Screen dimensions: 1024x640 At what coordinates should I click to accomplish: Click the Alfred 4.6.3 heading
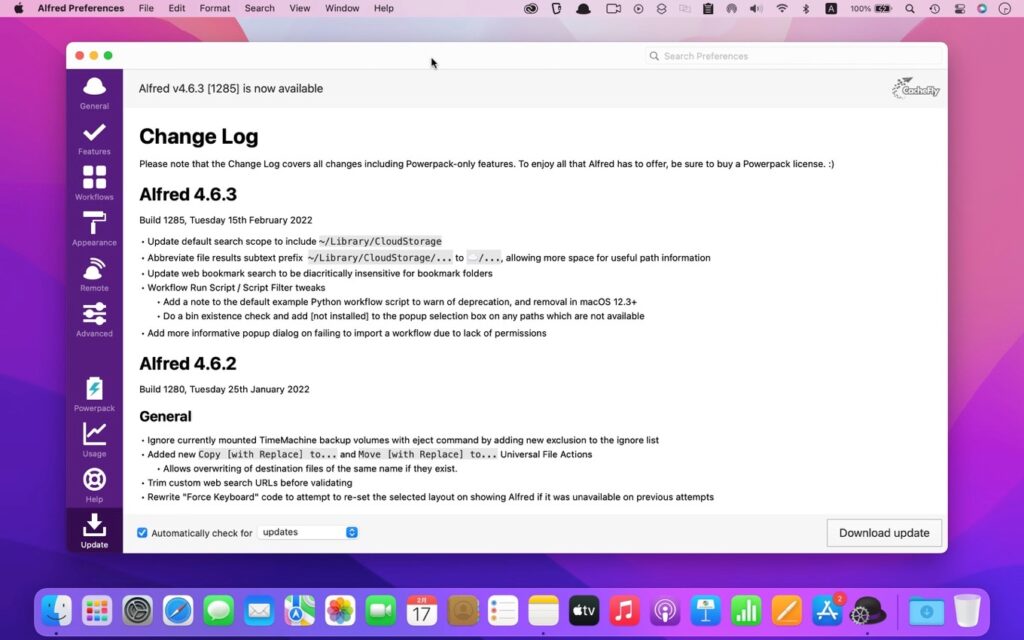click(188, 195)
